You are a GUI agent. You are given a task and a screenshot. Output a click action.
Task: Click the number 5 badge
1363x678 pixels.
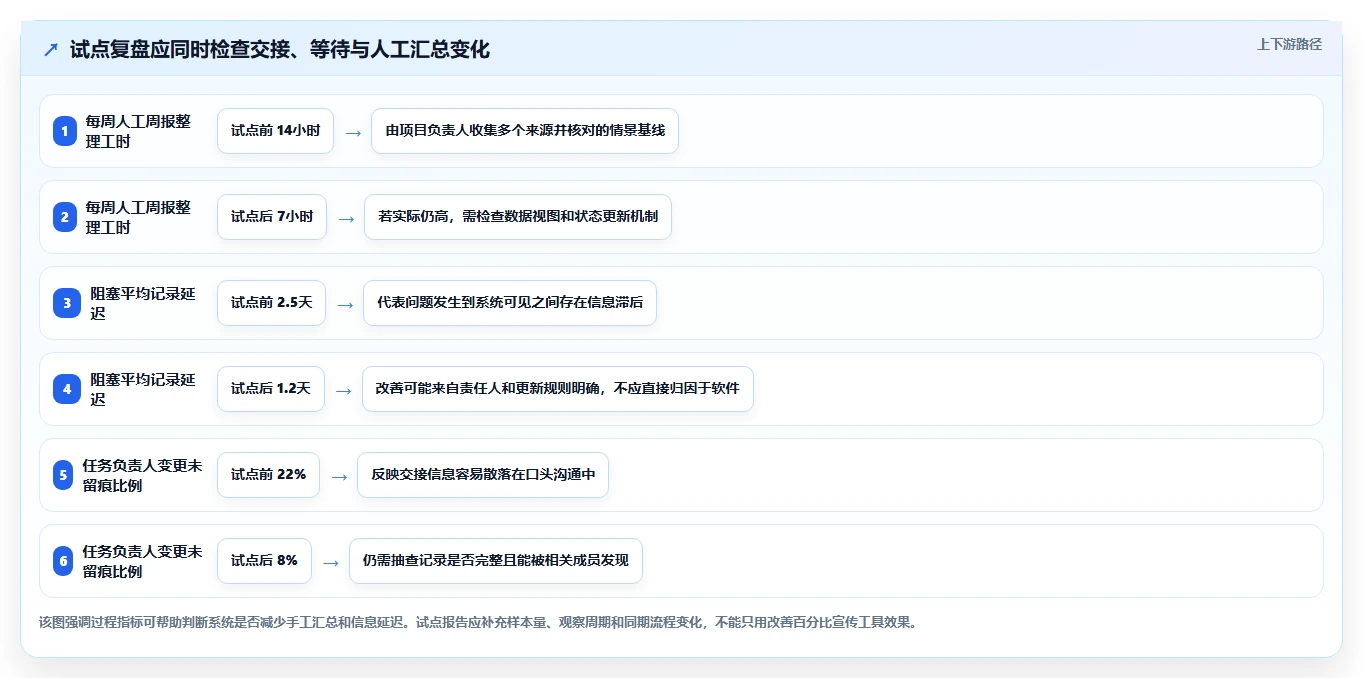tap(63, 475)
